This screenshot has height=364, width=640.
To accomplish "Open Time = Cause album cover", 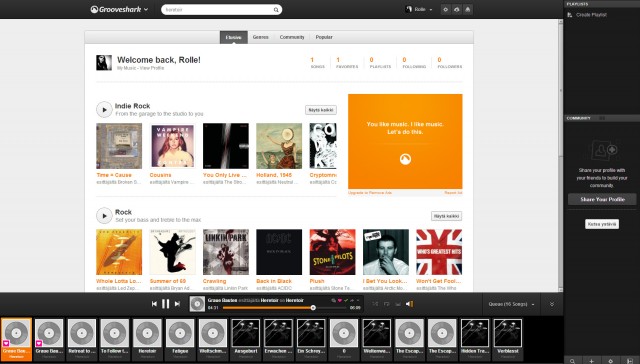I will pyautogui.click(x=119, y=146).
